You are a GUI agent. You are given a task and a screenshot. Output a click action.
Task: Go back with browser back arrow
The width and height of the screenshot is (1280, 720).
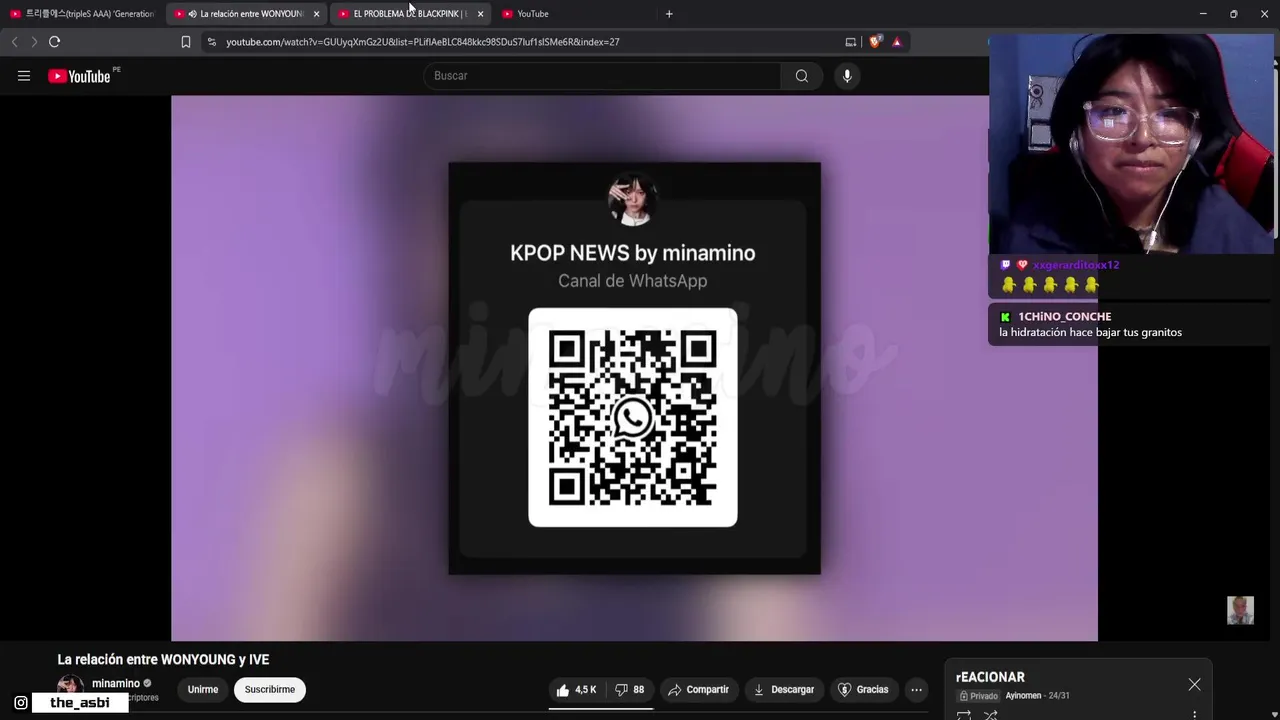point(14,42)
